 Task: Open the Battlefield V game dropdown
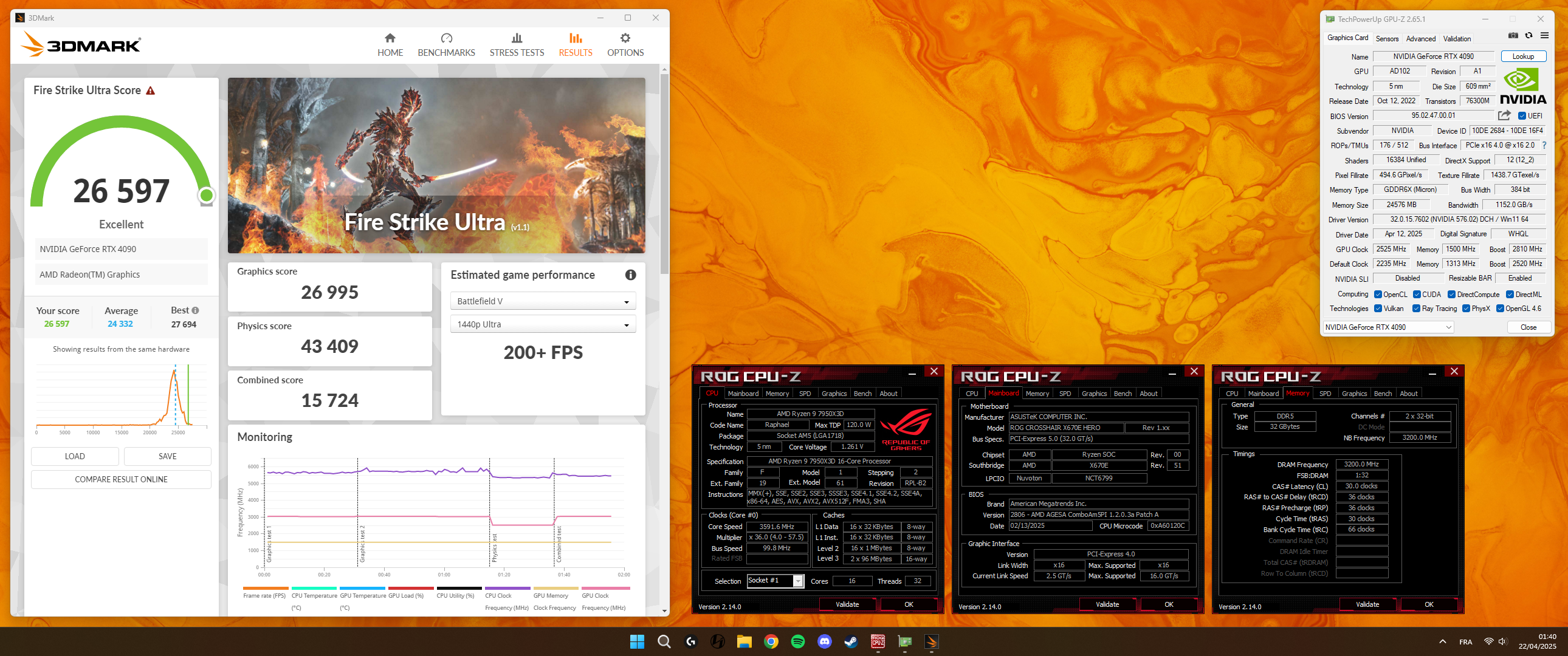[543, 301]
